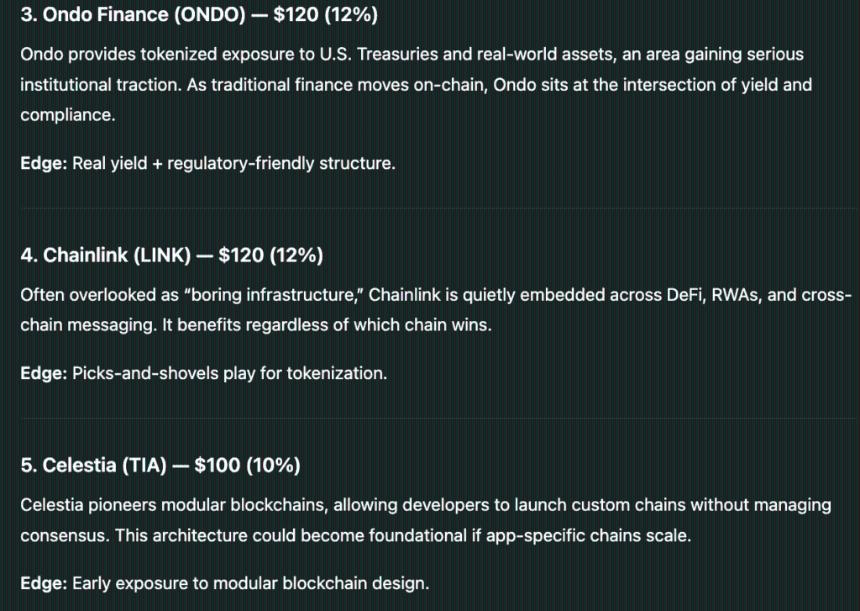Image resolution: width=860 pixels, height=611 pixels.
Task: Click the Celestia section heading
Action: point(160,466)
